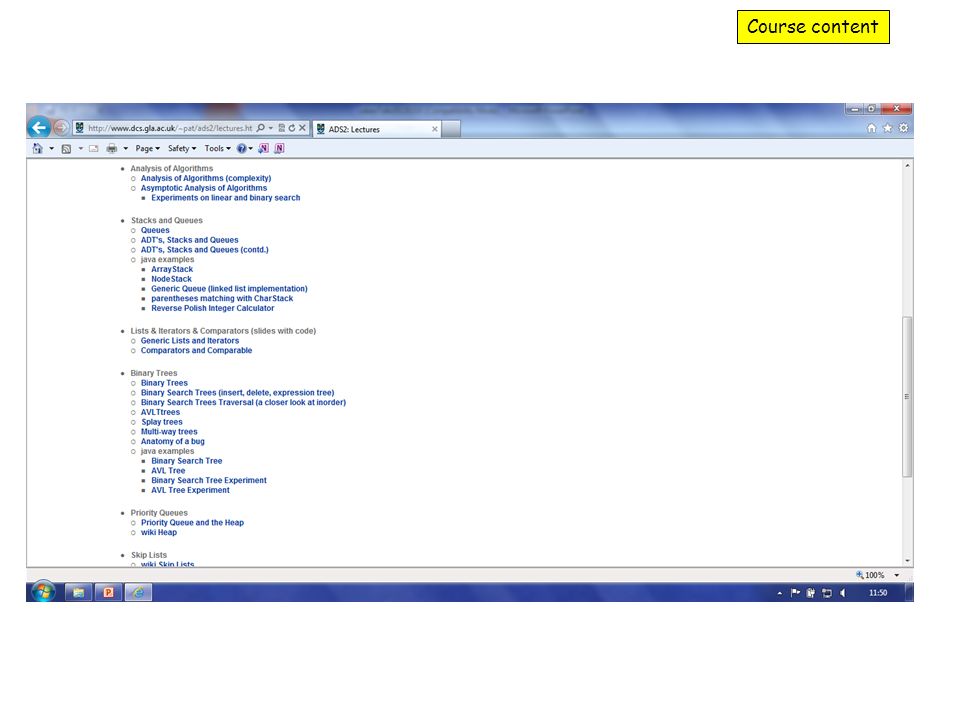This screenshot has width=960, height=720.
Task: Open Asymptotic Analysis of Algorithms link
Action: coord(204,188)
